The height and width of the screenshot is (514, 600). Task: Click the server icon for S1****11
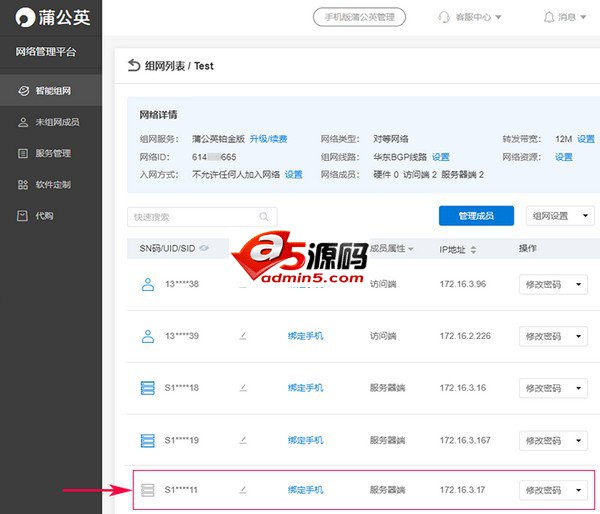pyautogui.click(x=148, y=490)
